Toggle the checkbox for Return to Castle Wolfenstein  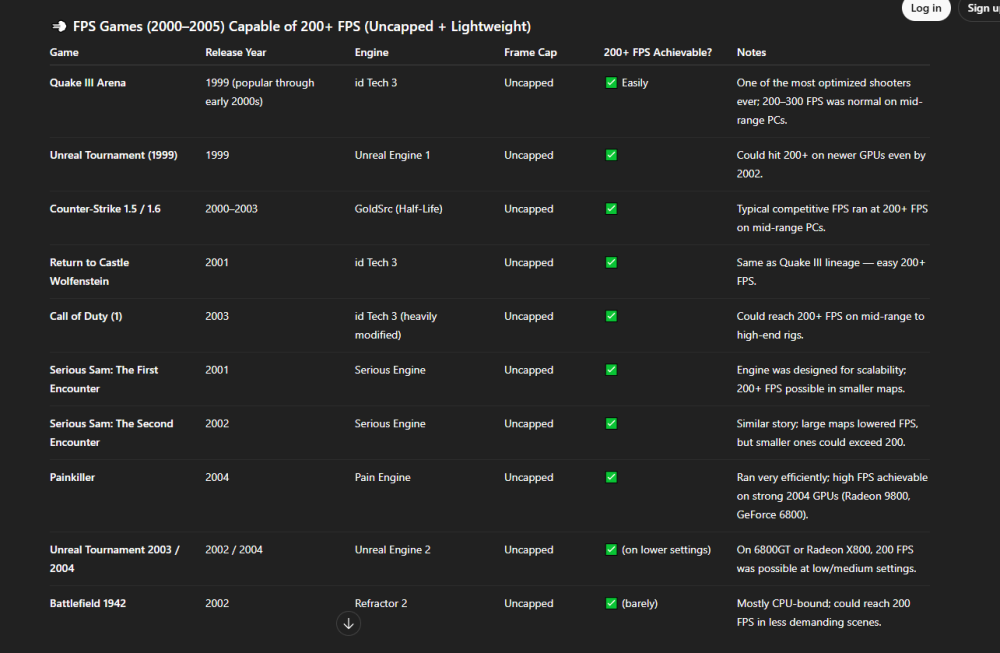tap(611, 262)
